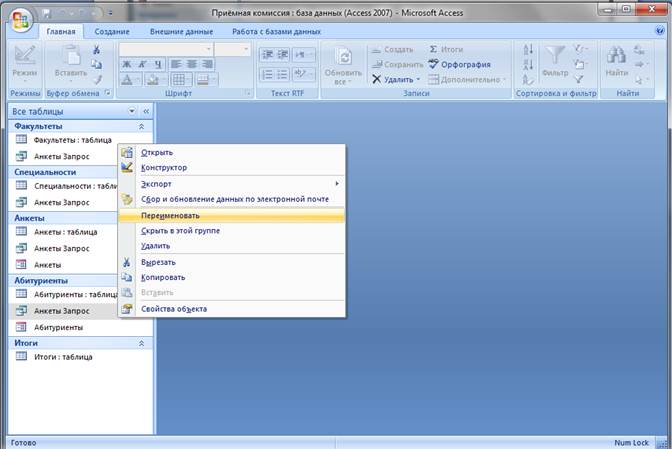Click the help question mark icon
Image resolution: width=672 pixels, height=449 pixels.
[x=660, y=30]
